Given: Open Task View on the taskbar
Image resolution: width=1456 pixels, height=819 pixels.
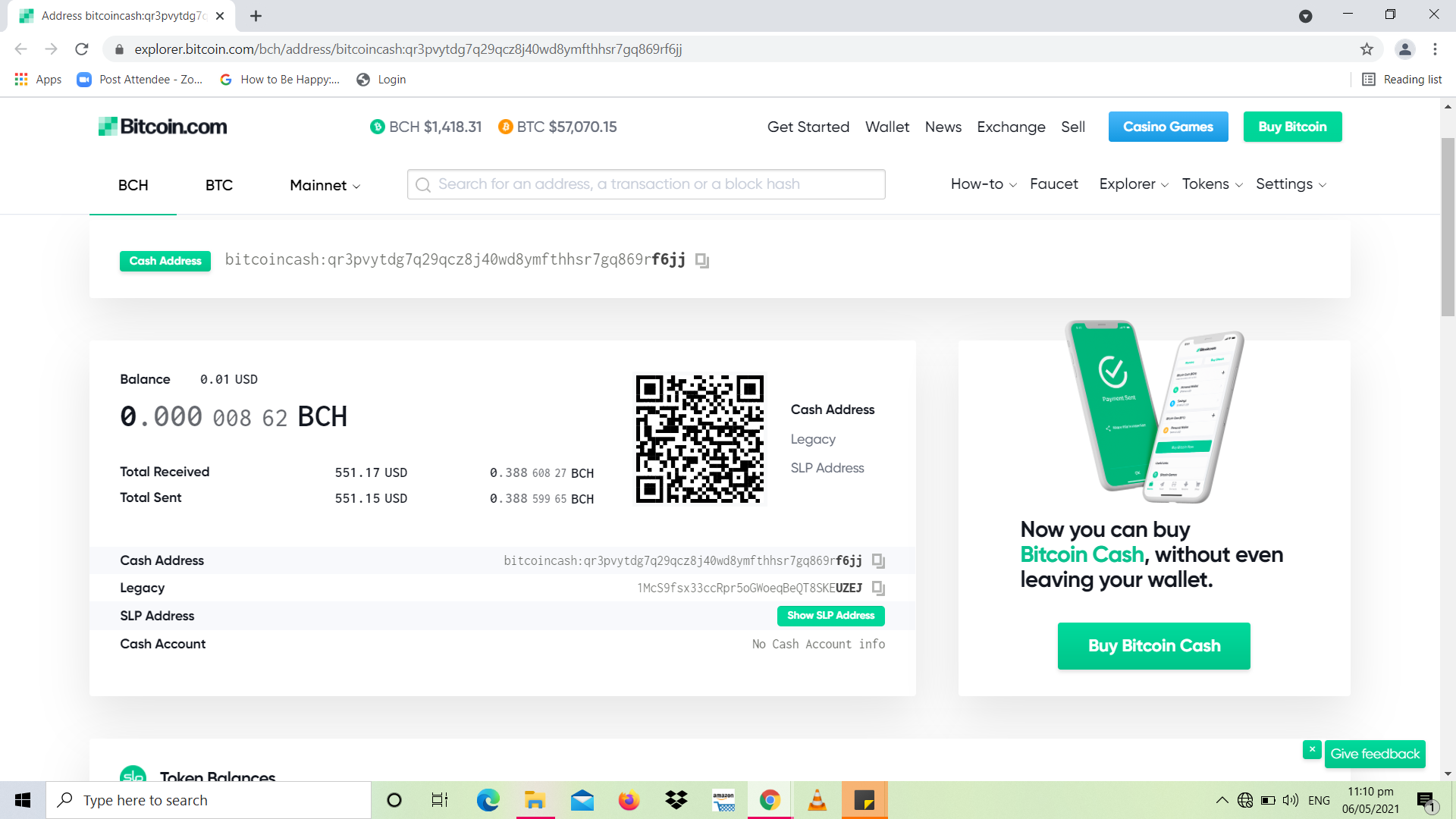Looking at the screenshot, I should [440, 800].
